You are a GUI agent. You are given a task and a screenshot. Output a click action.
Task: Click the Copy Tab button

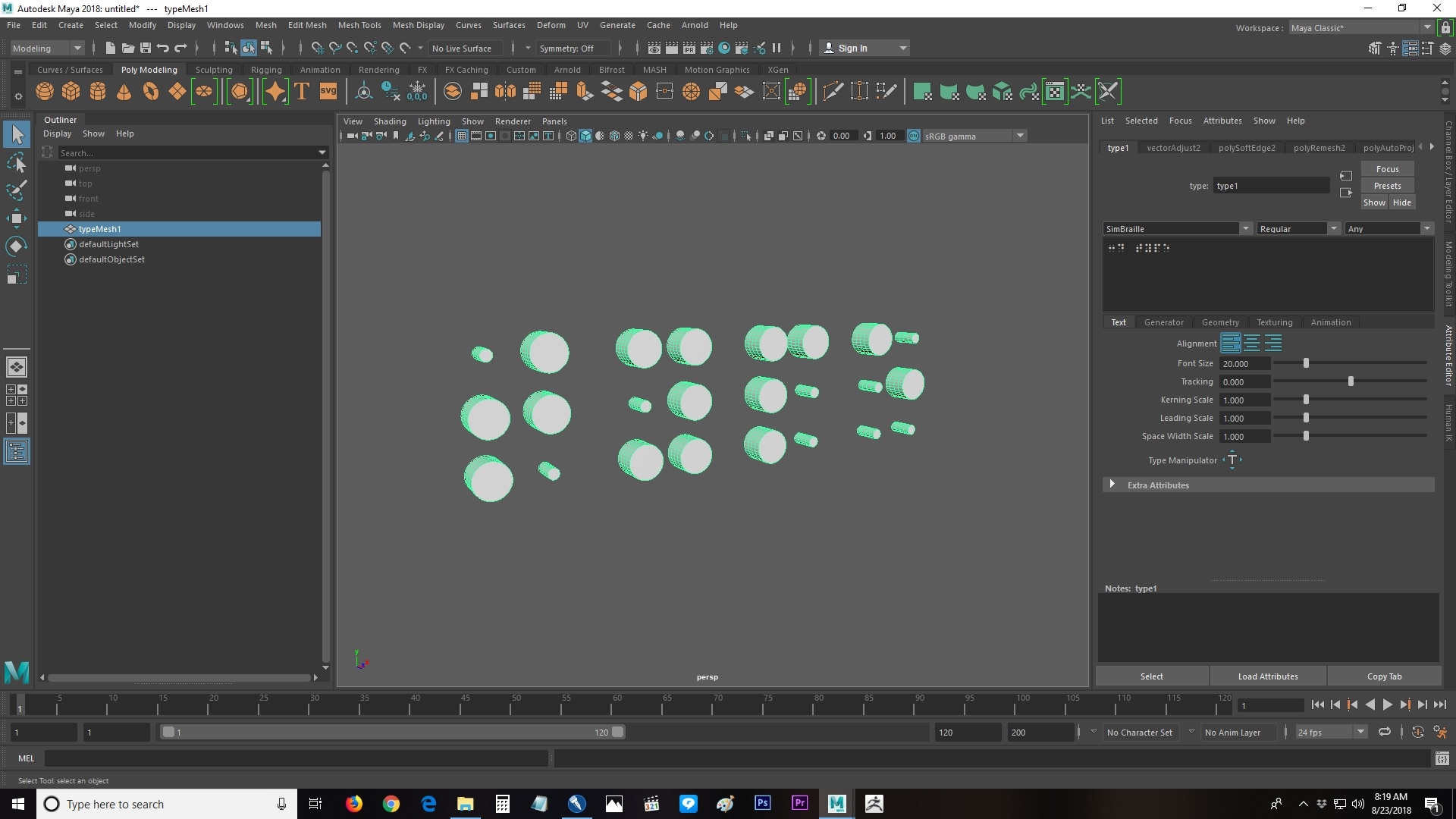click(1384, 676)
